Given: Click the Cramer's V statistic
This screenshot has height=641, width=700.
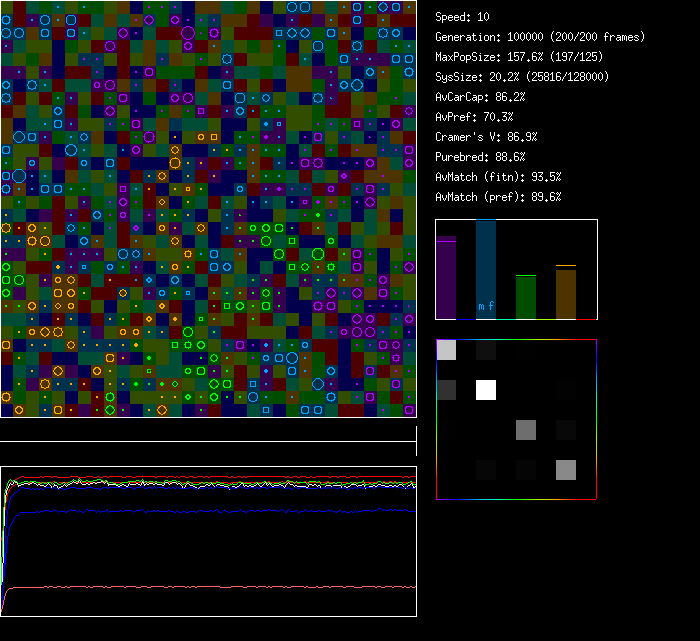Looking at the screenshot, I should (x=486, y=137).
